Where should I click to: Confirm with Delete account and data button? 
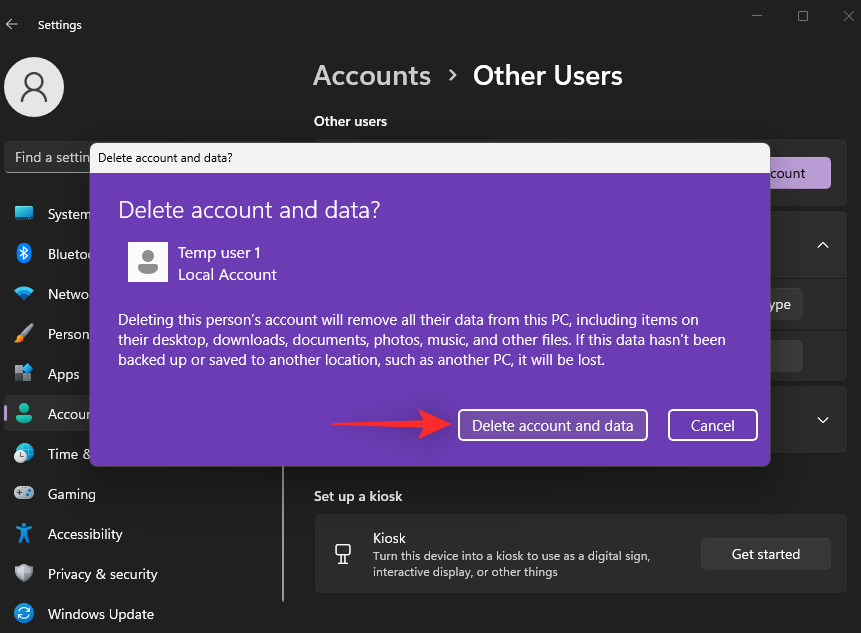[552, 425]
